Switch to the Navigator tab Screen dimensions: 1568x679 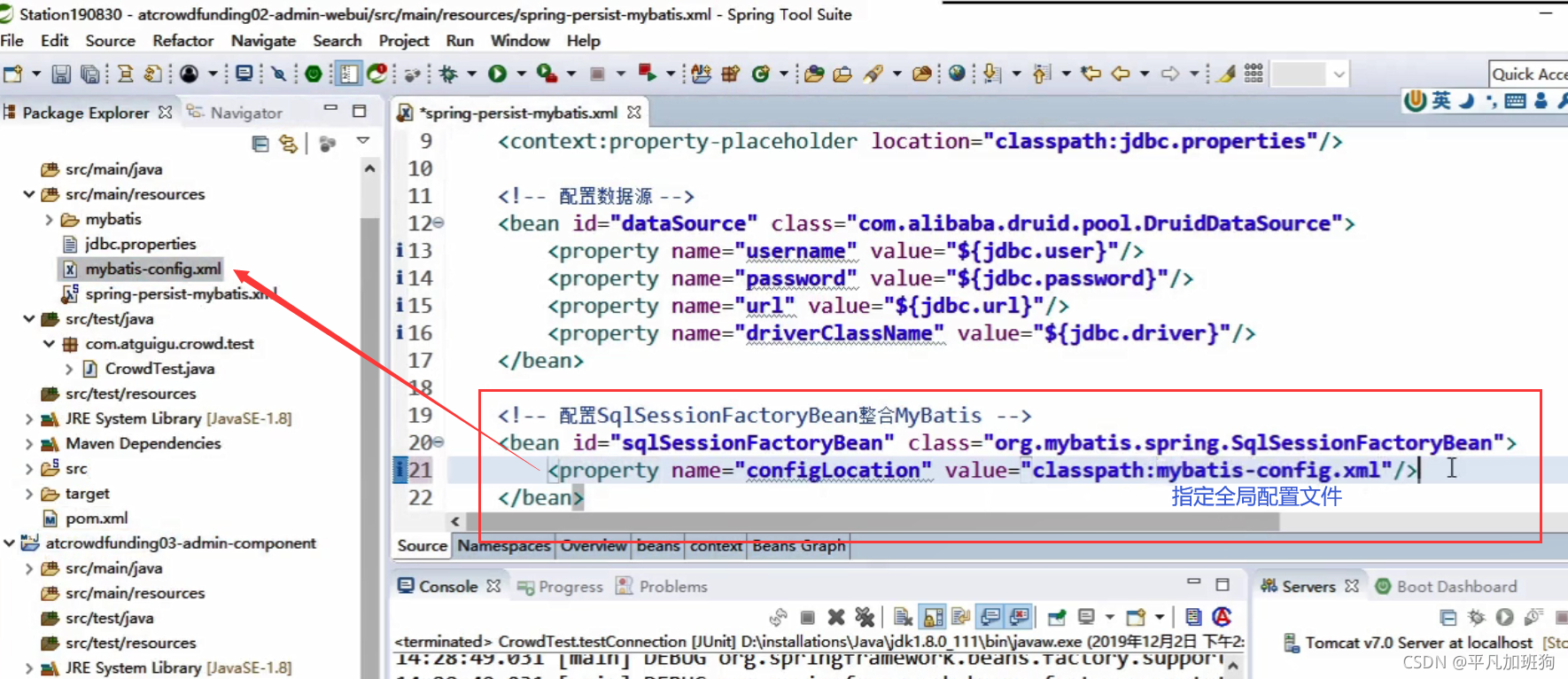tap(237, 113)
